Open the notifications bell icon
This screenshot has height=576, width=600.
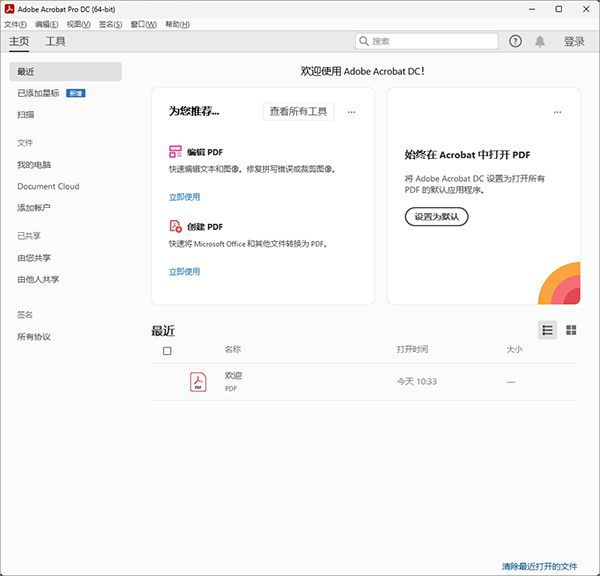tap(540, 41)
